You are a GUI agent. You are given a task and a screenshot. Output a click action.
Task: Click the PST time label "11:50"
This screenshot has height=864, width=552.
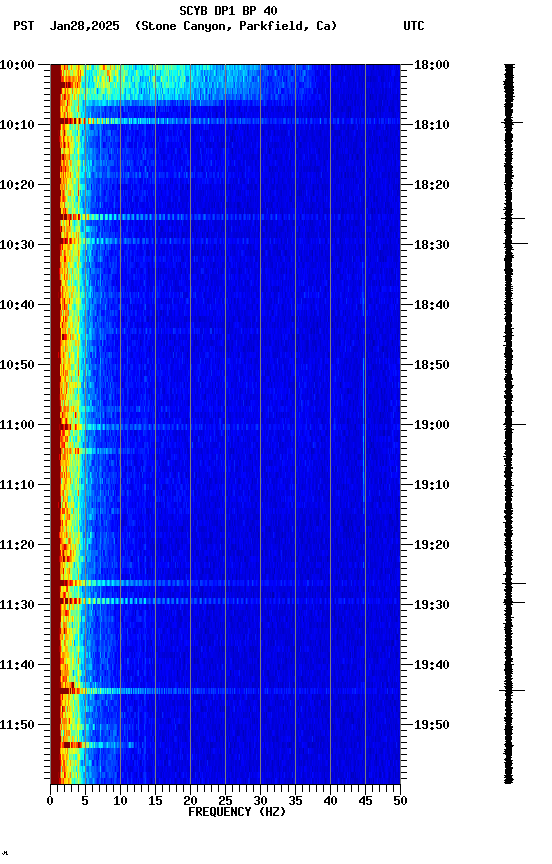[17, 725]
